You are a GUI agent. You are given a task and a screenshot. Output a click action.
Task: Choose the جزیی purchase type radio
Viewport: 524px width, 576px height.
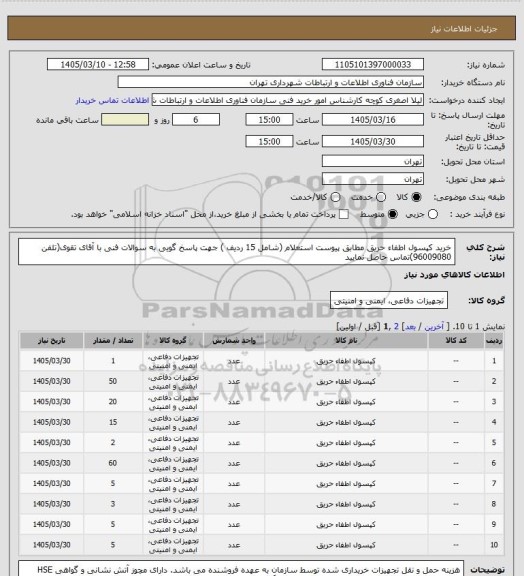(x=433, y=214)
